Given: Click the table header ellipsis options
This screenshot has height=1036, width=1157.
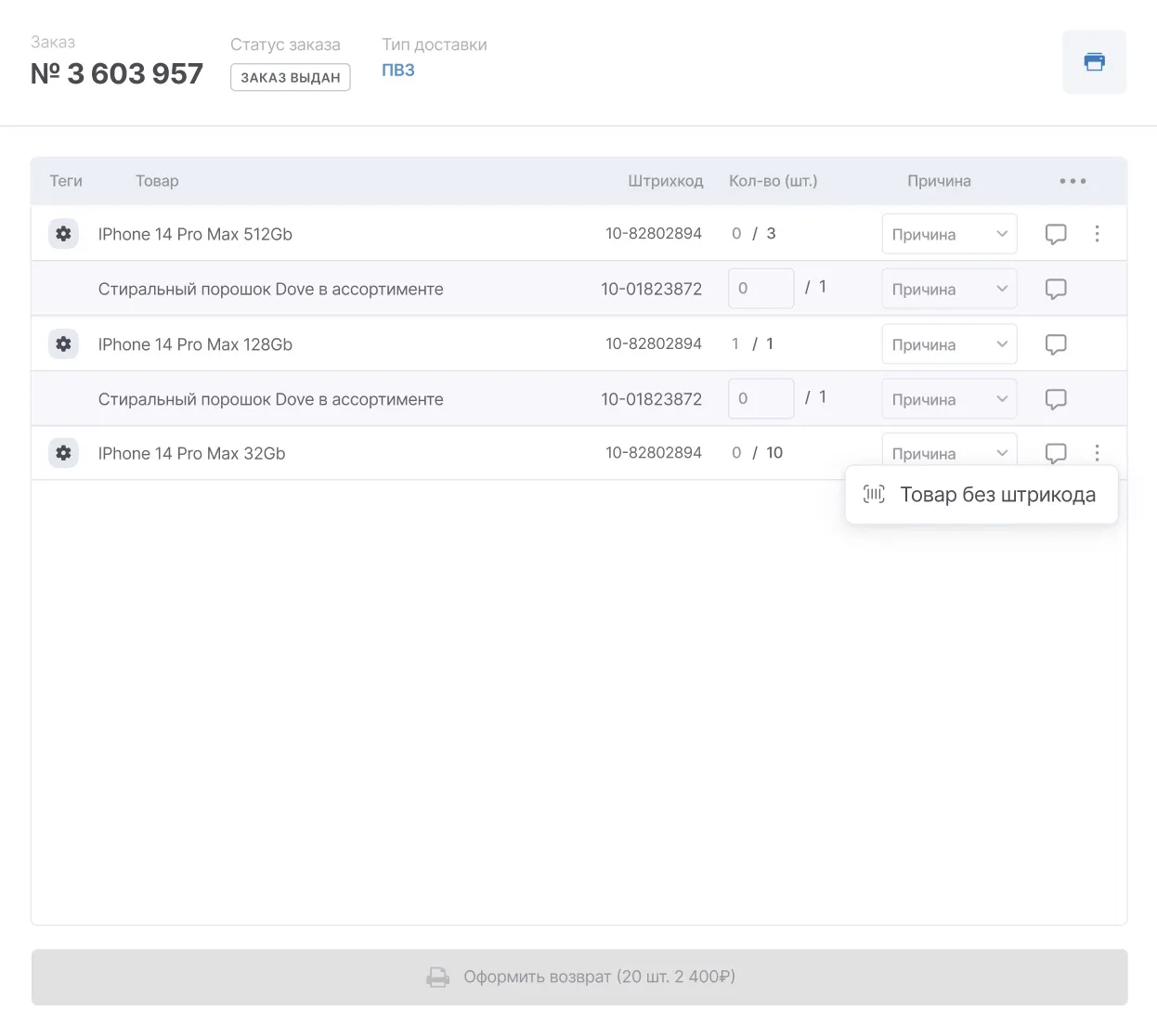Looking at the screenshot, I should coord(1072,181).
